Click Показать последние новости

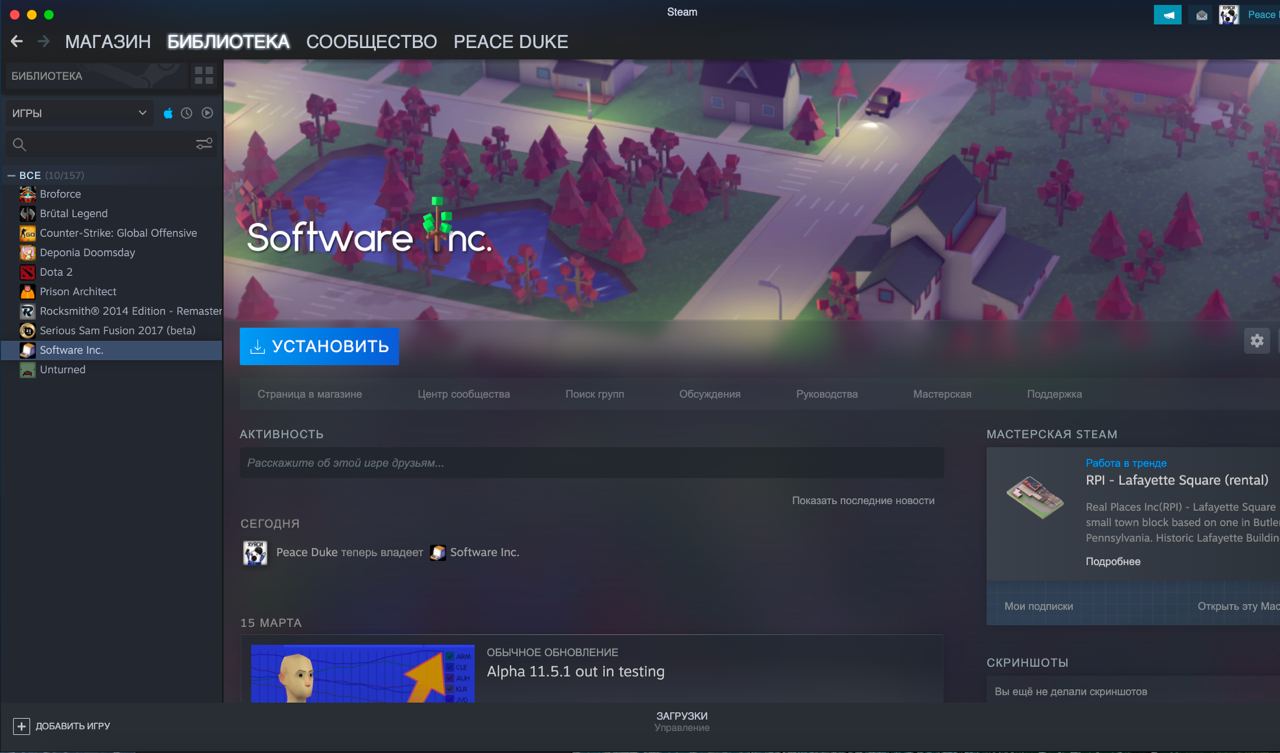coord(863,500)
